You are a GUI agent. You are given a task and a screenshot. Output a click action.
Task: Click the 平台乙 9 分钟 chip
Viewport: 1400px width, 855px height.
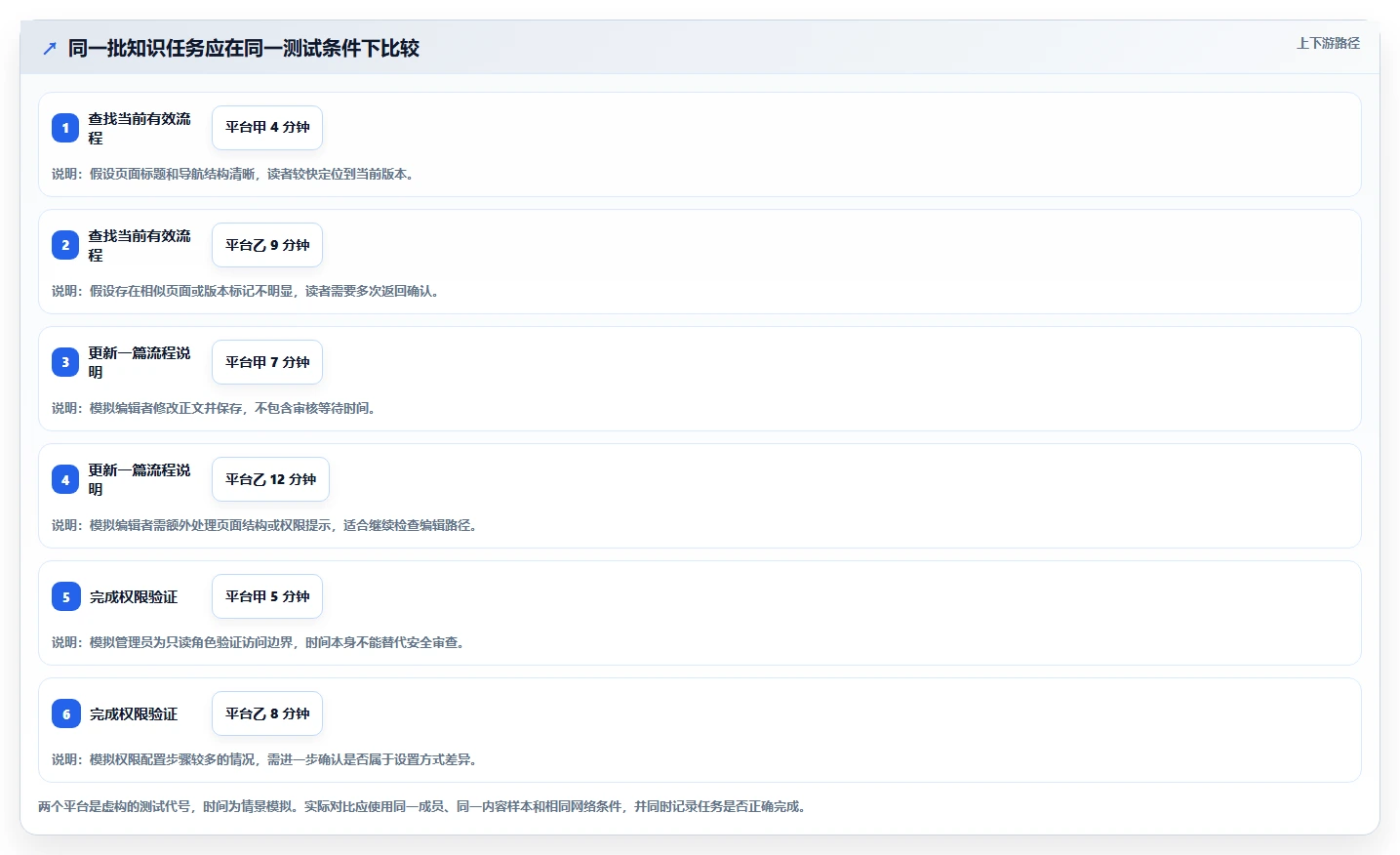267,245
